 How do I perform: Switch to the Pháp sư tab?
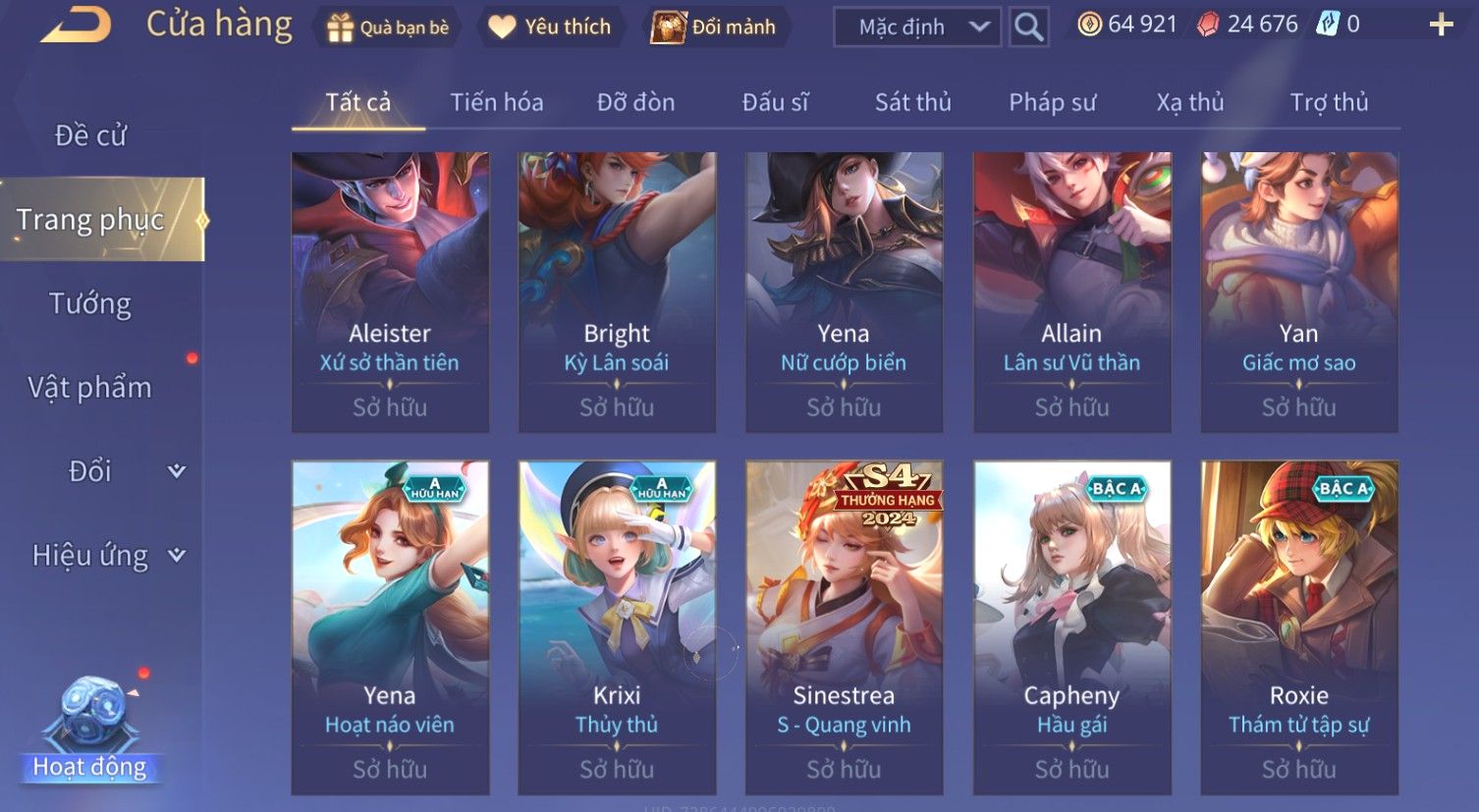coord(1052,102)
